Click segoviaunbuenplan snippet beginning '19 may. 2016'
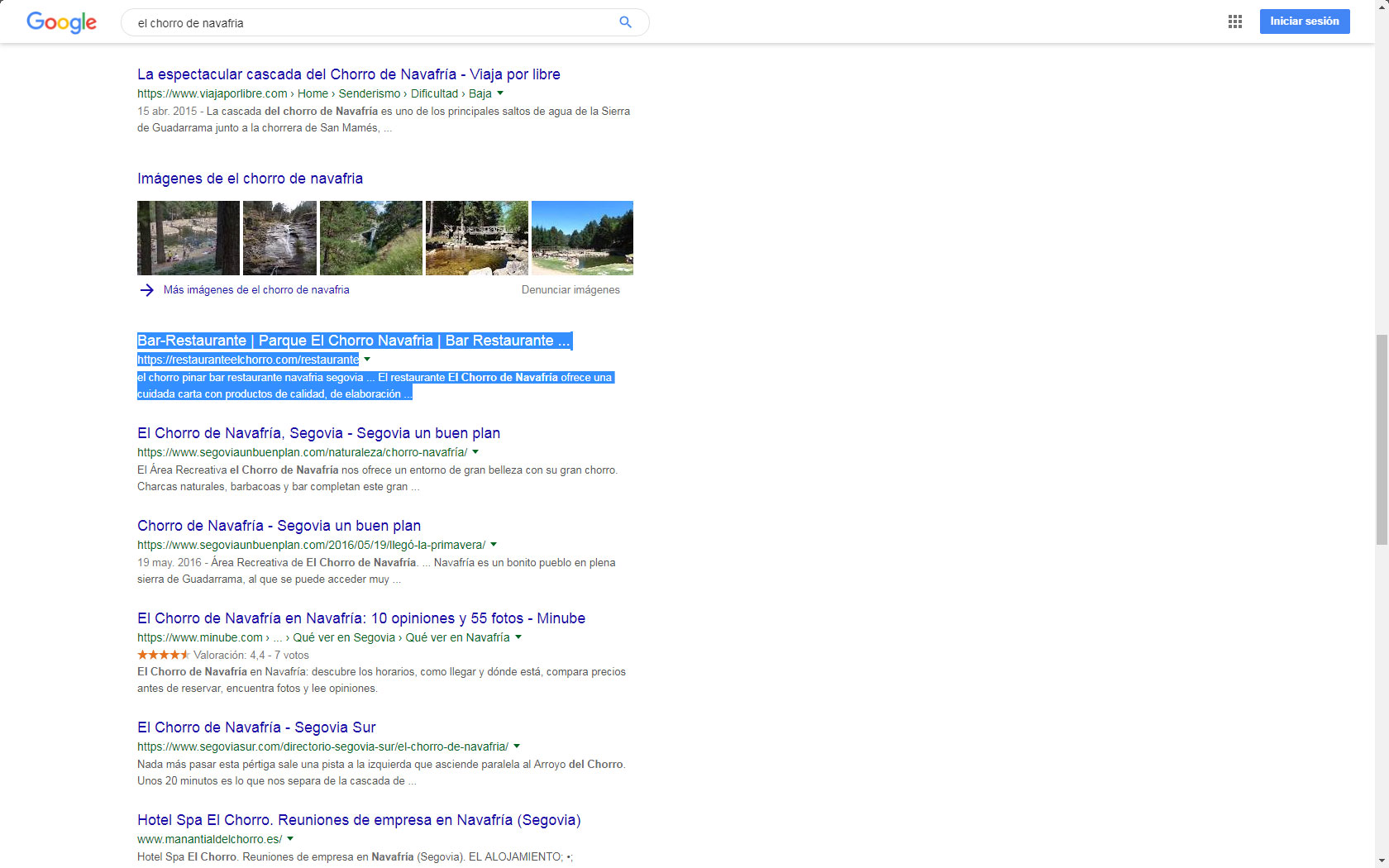Image resolution: width=1389 pixels, height=868 pixels. (x=376, y=570)
